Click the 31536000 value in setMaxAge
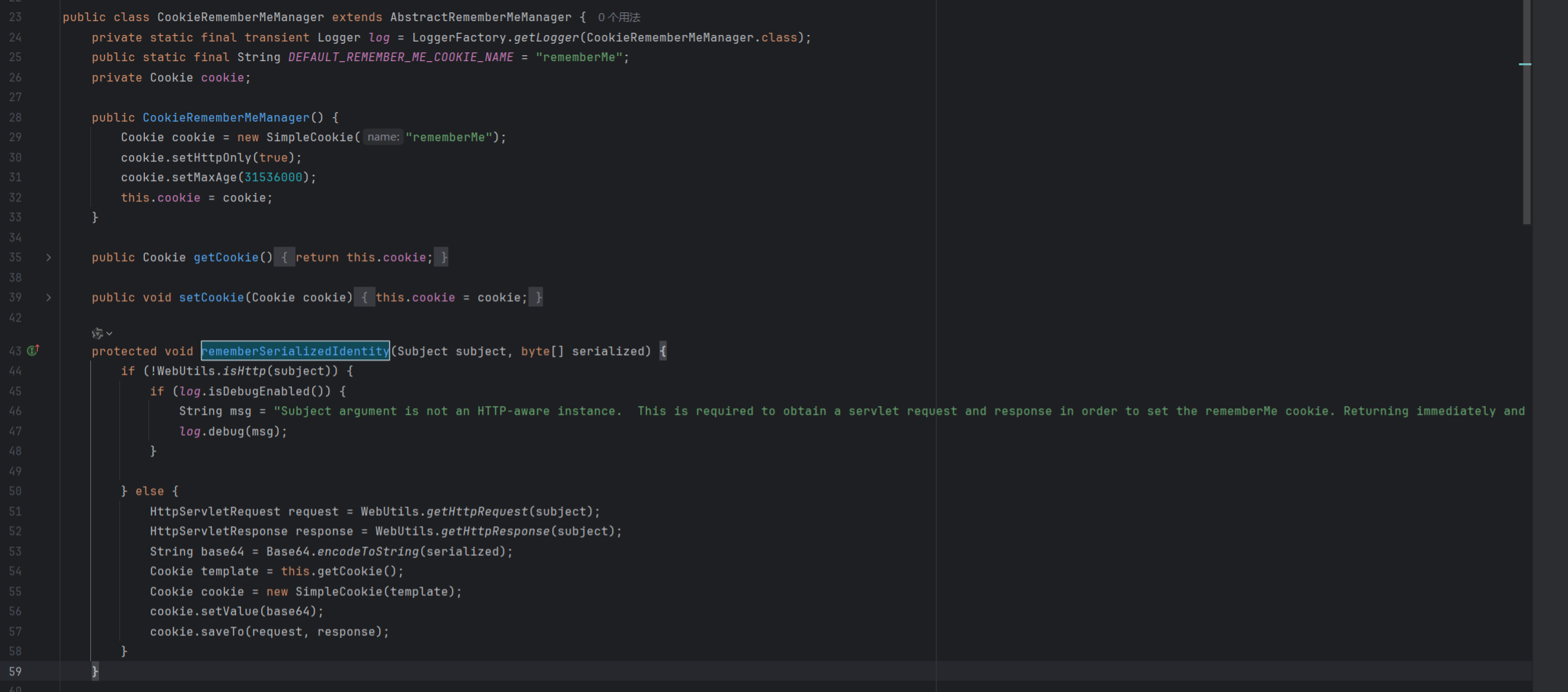Image resolution: width=1568 pixels, height=692 pixels. pyautogui.click(x=273, y=178)
